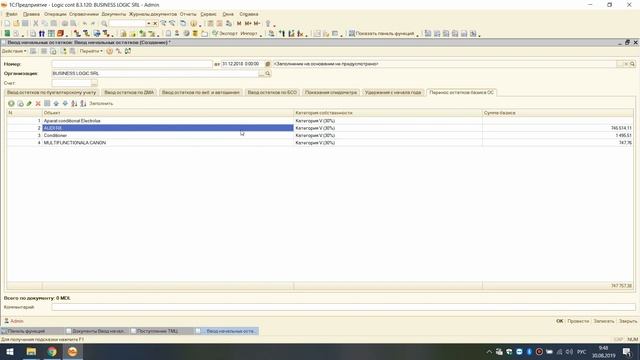
Task: Switch to the accounting balances entry first tab
Action: pos(51,93)
